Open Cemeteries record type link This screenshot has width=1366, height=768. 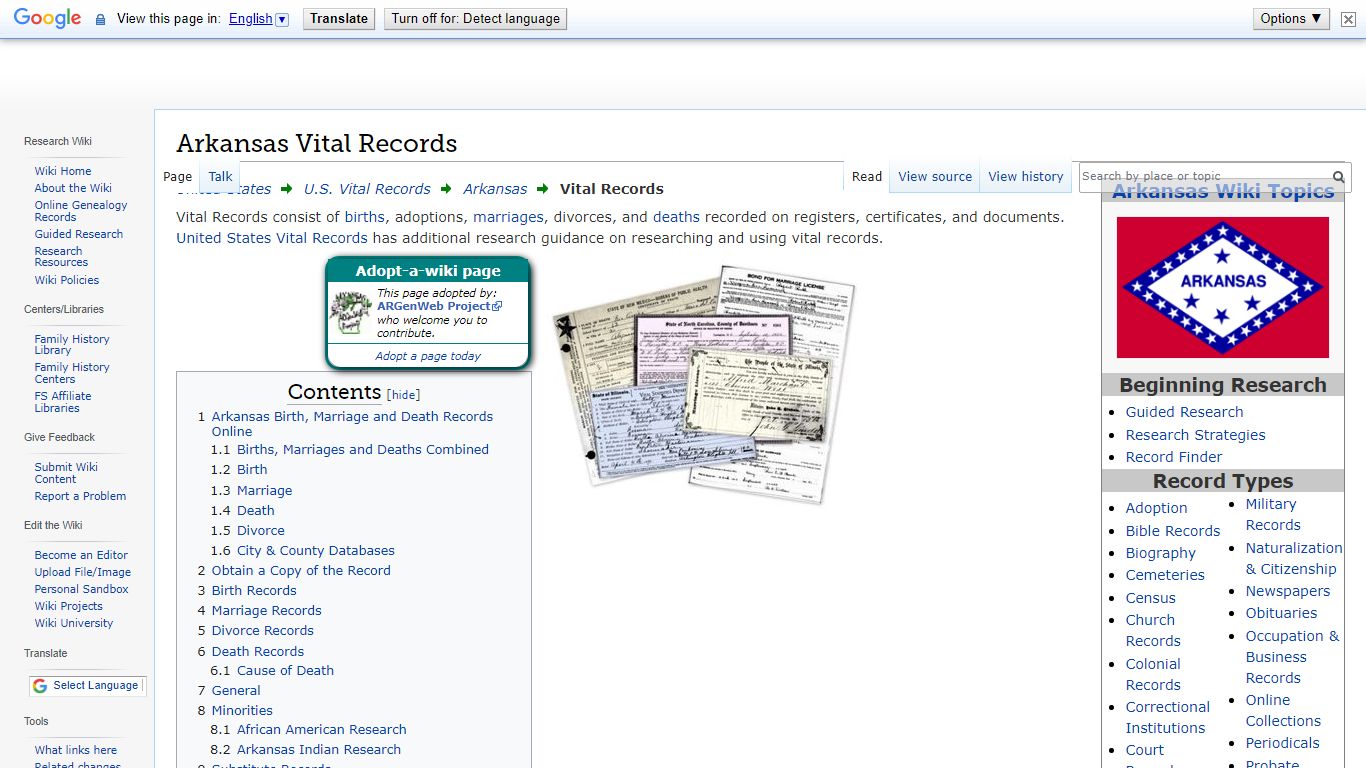[1165, 575]
